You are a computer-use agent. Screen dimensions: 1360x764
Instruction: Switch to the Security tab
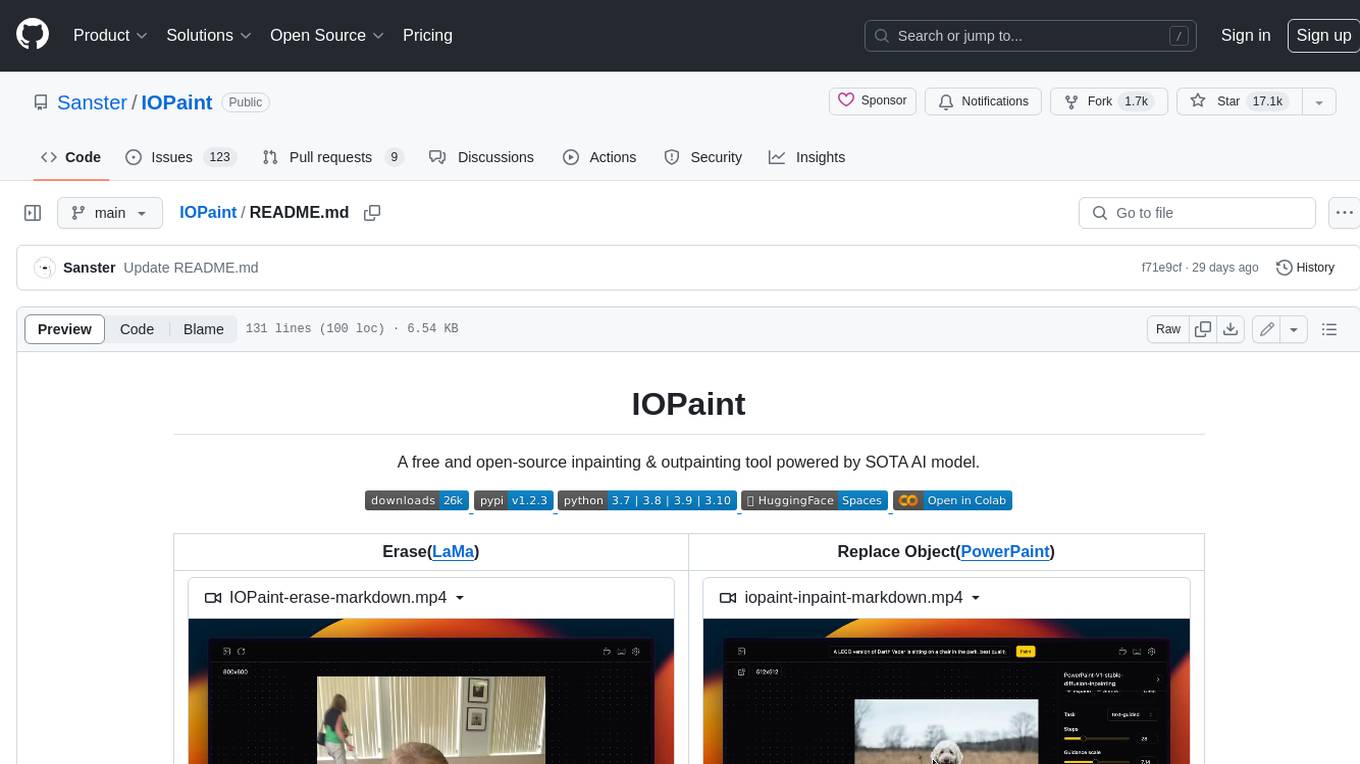tap(703, 157)
